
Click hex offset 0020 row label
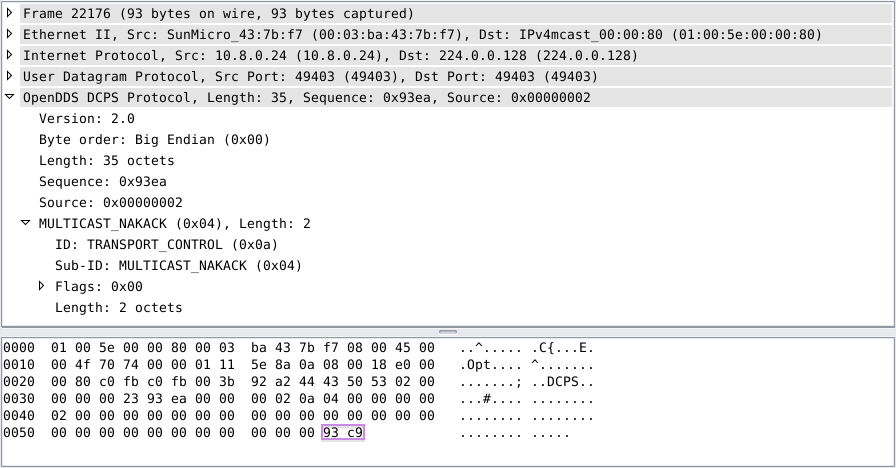[19, 382]
